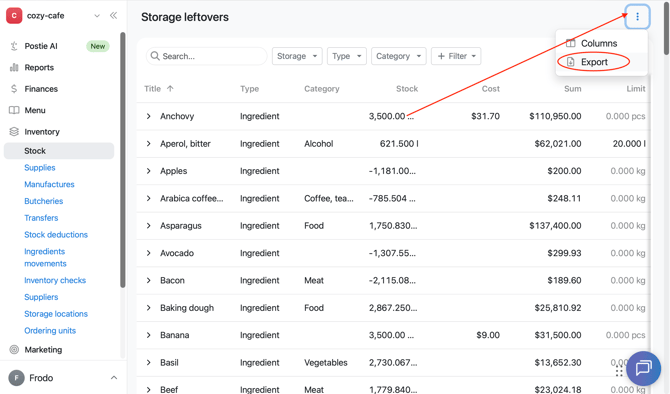Go to Ingredients movements page
Viewport: 670px width, 394px height.
click(45, 257)
